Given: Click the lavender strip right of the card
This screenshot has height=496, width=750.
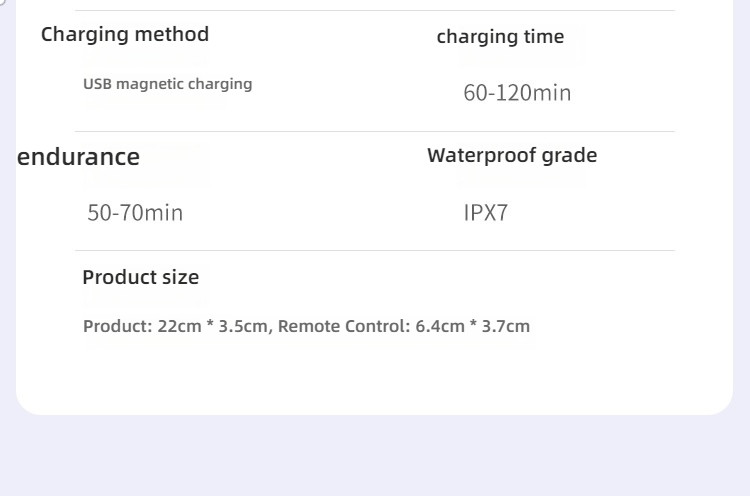Looking at the screenshot, I should 741,206.
